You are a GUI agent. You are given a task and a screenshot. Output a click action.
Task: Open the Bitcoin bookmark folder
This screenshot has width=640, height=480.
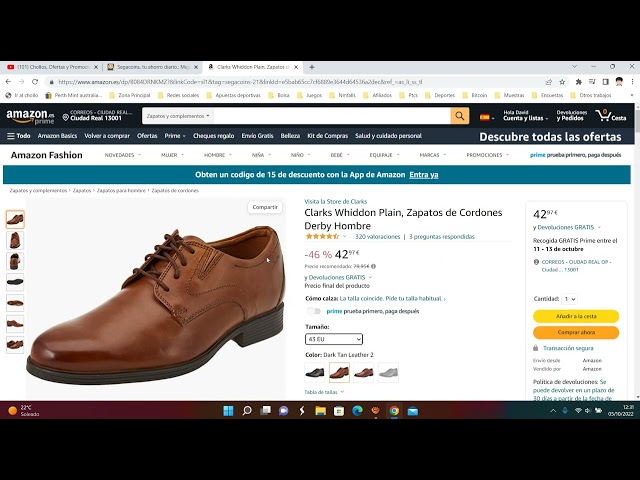pyautogui.click(x=475, y=95)
